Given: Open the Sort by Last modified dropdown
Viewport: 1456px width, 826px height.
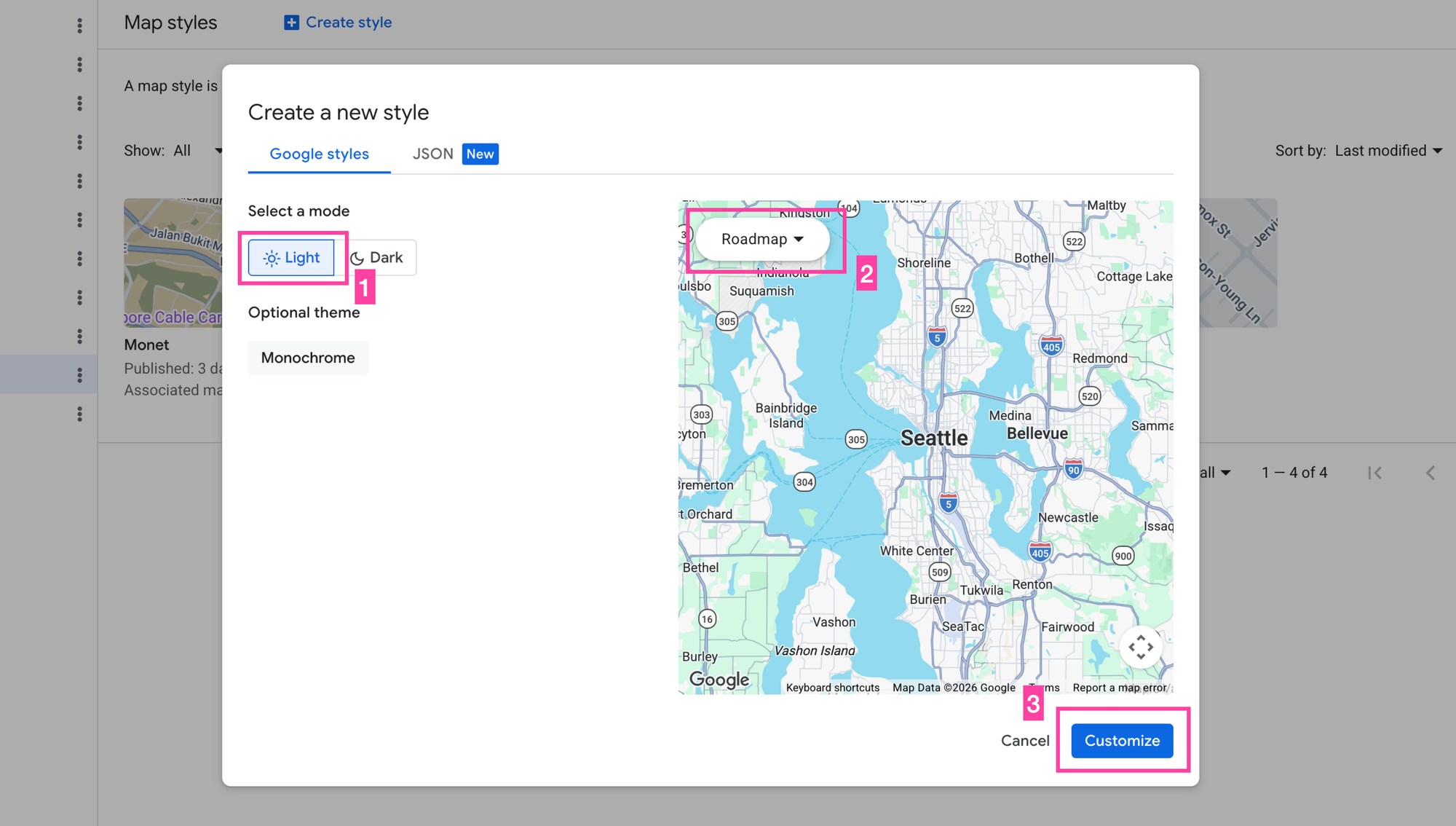Looking at the screenshot, I should pos(1388,151).
